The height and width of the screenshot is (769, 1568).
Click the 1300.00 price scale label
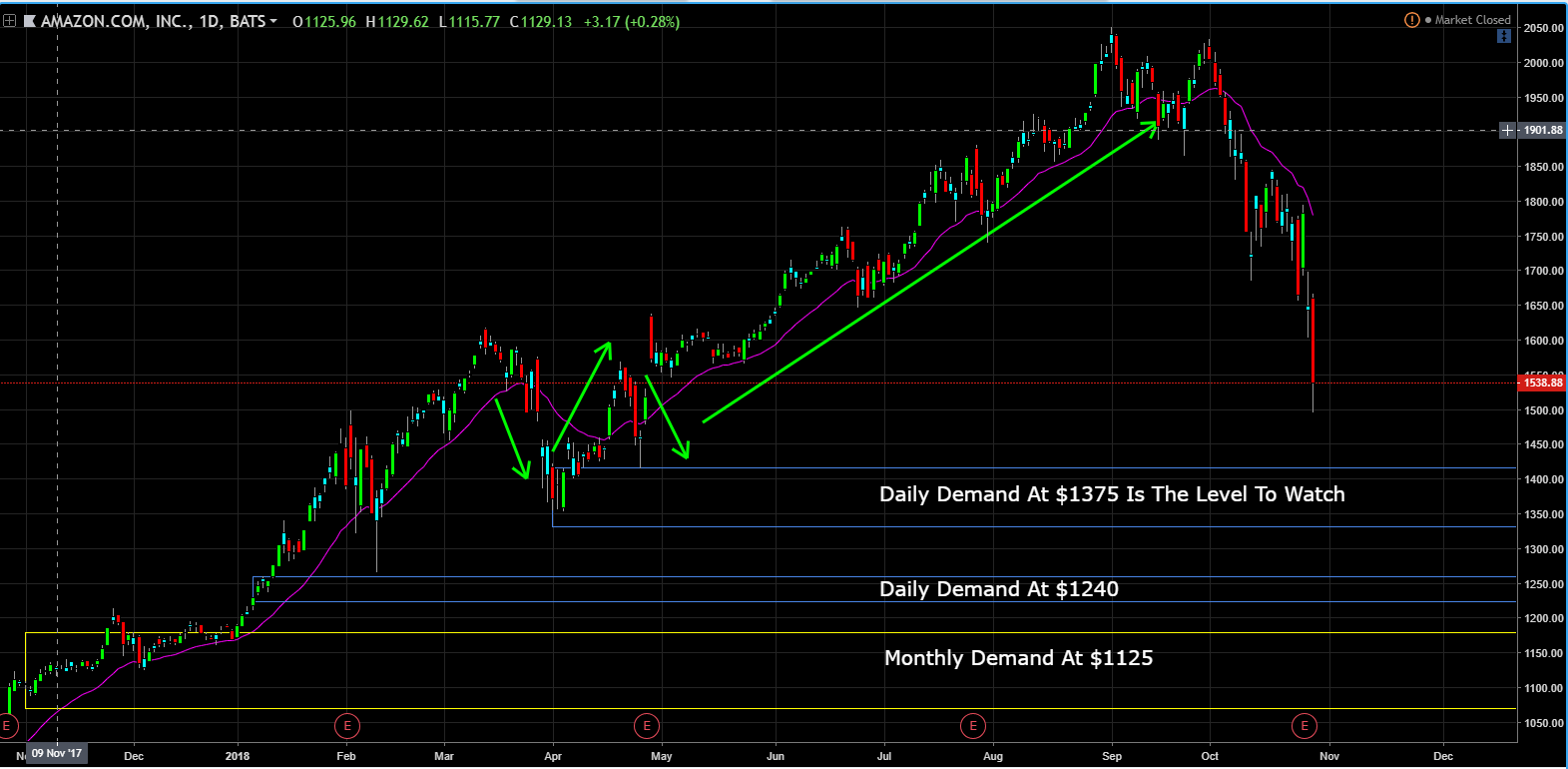(1543, 549)
